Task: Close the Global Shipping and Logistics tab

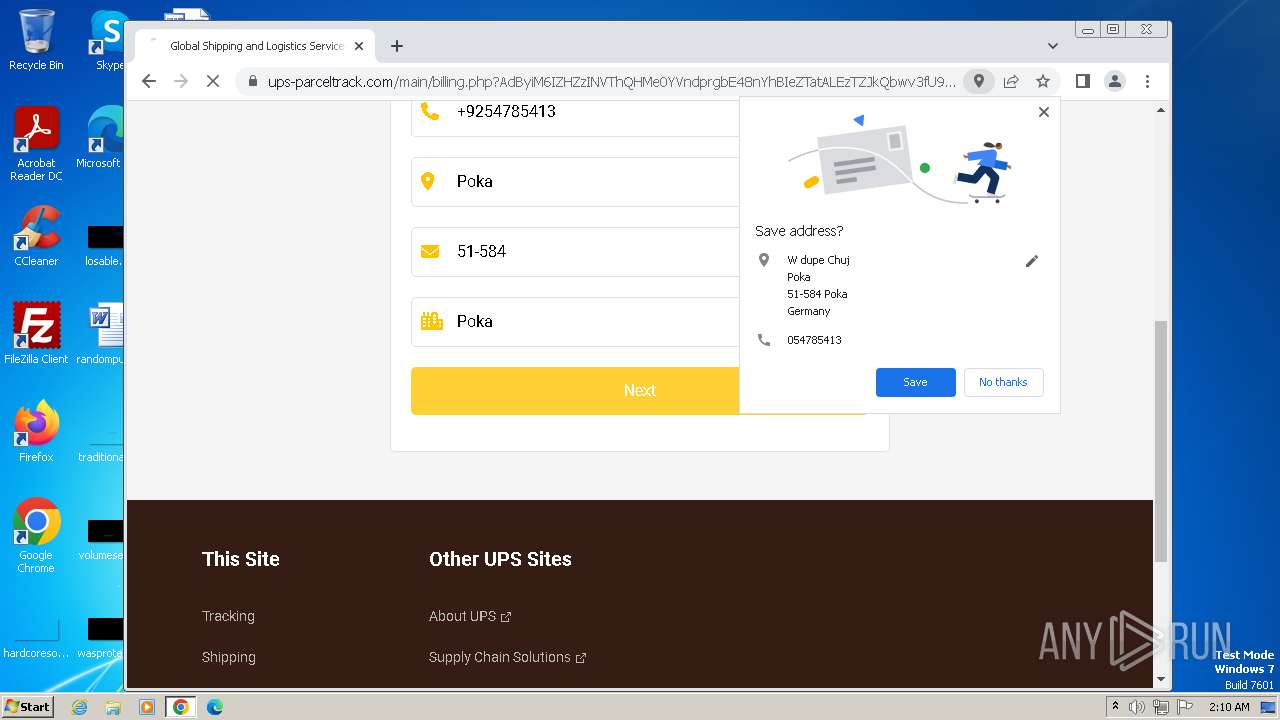Action: (x=359, y=46)
